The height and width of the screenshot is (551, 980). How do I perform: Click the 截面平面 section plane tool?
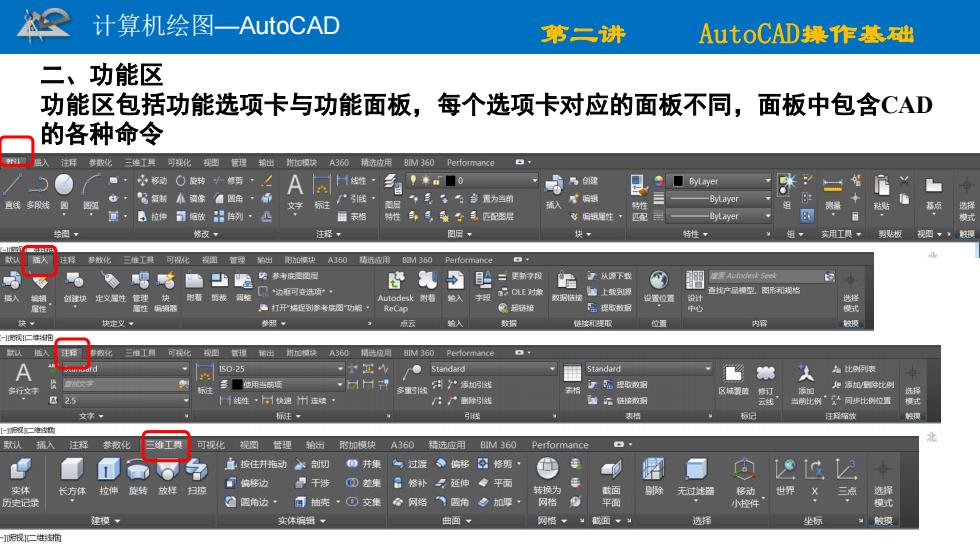pyautogui.click(x=611, y=483)
